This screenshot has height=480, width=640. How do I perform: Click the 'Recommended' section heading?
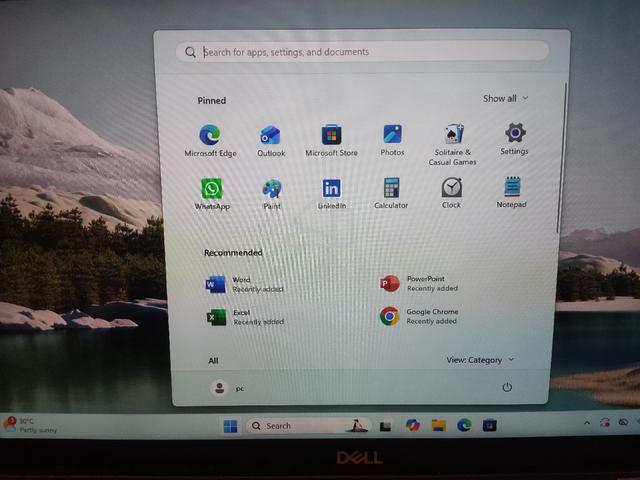coord(233,253)
